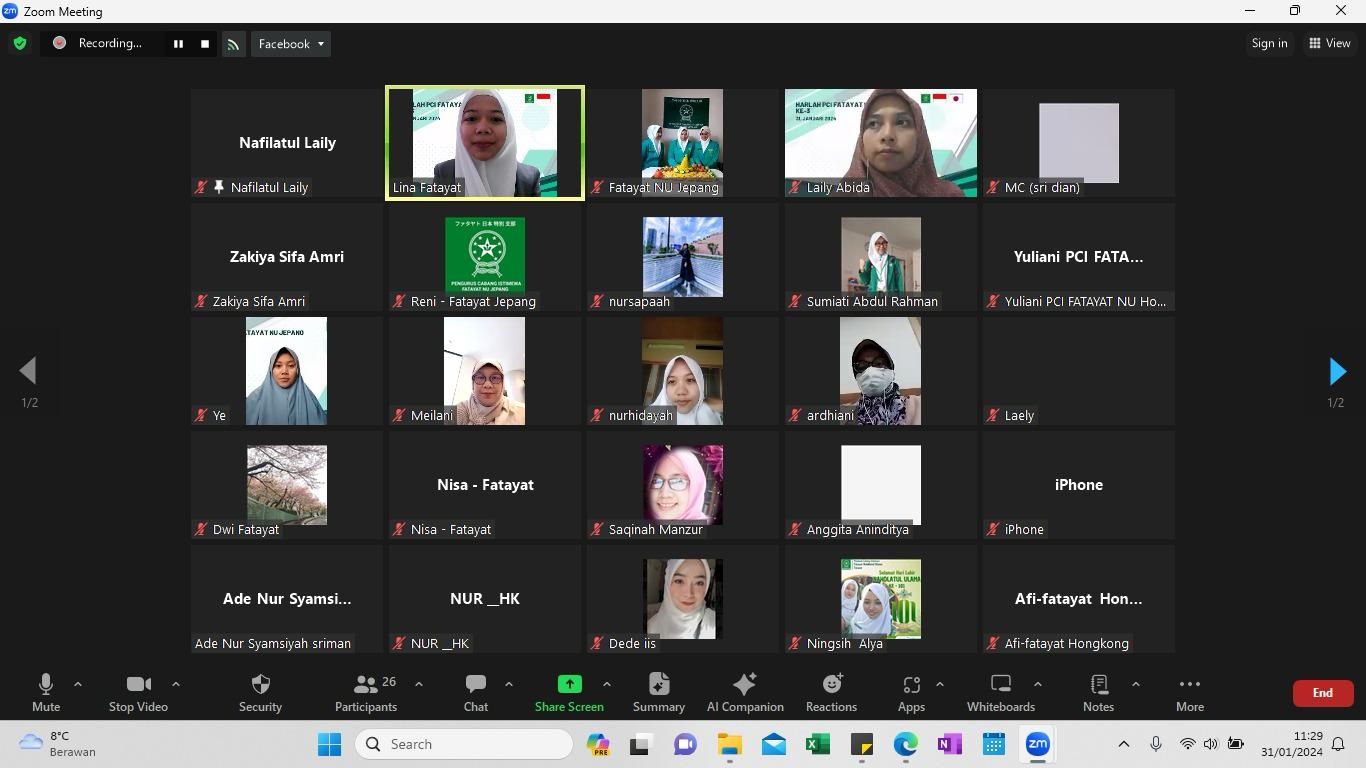Open the Security shield options

(x=260, y=692)
